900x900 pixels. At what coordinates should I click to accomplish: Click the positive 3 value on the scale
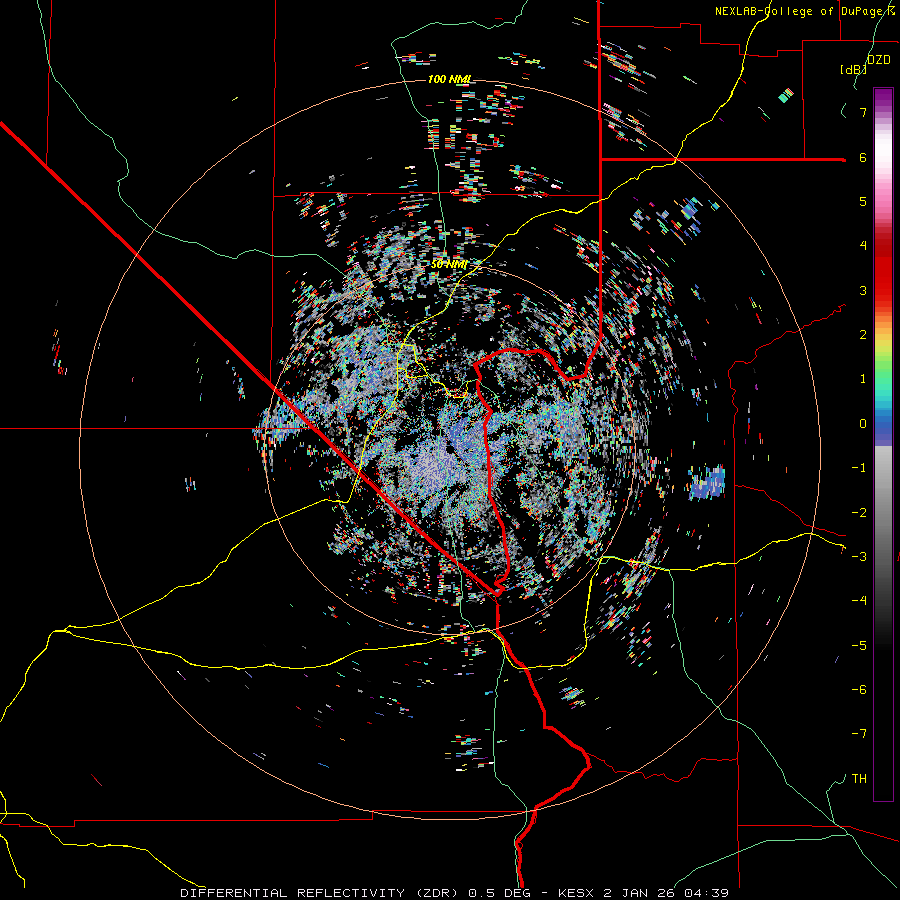[863, 290]
